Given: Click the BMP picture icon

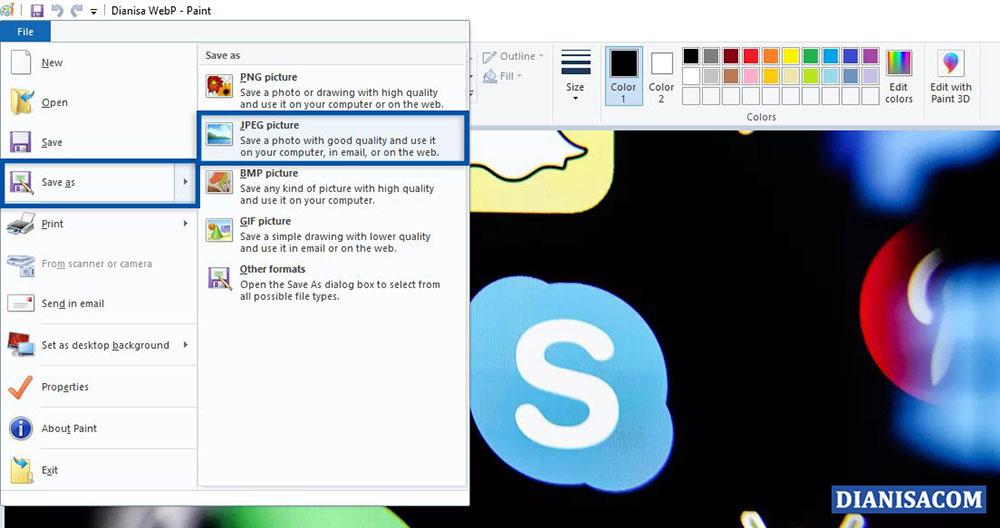Looking at the screenshot, I should click(219, 182).
